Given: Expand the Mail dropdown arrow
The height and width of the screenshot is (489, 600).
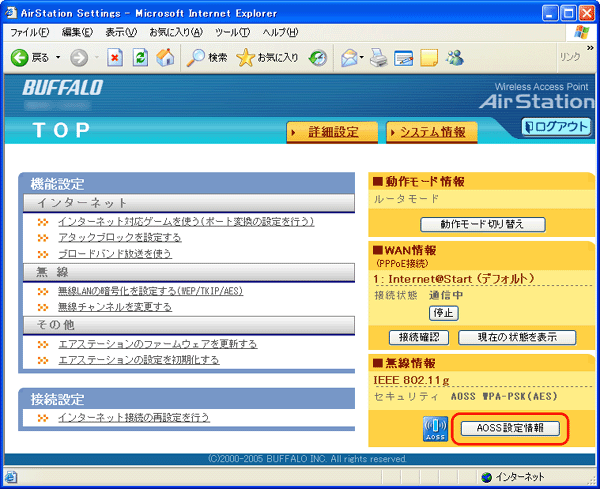Looking at the screenshot, I should coord(362,58).
